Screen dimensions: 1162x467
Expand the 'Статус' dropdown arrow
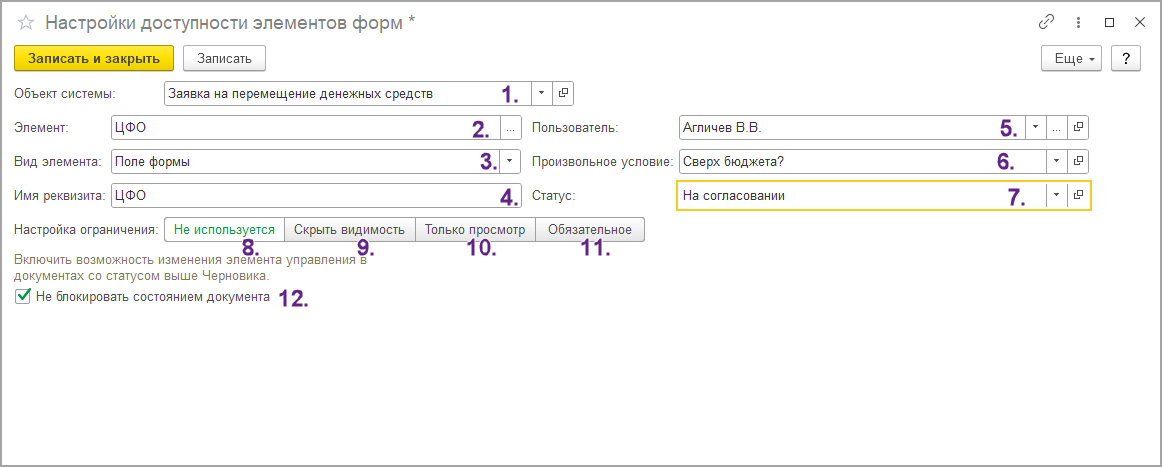click(1056, 195)
